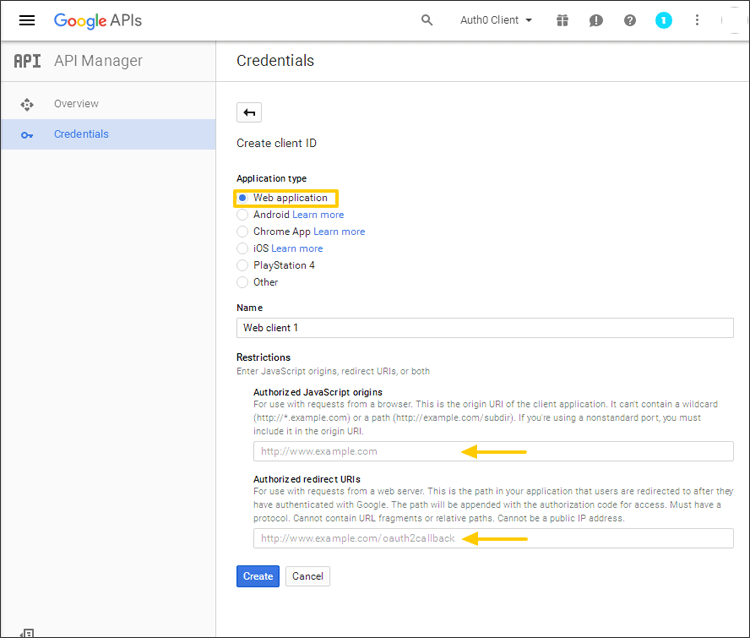Click the search magnifier icon
Screen dimensions: 750x638
click(x=427, y=20)
